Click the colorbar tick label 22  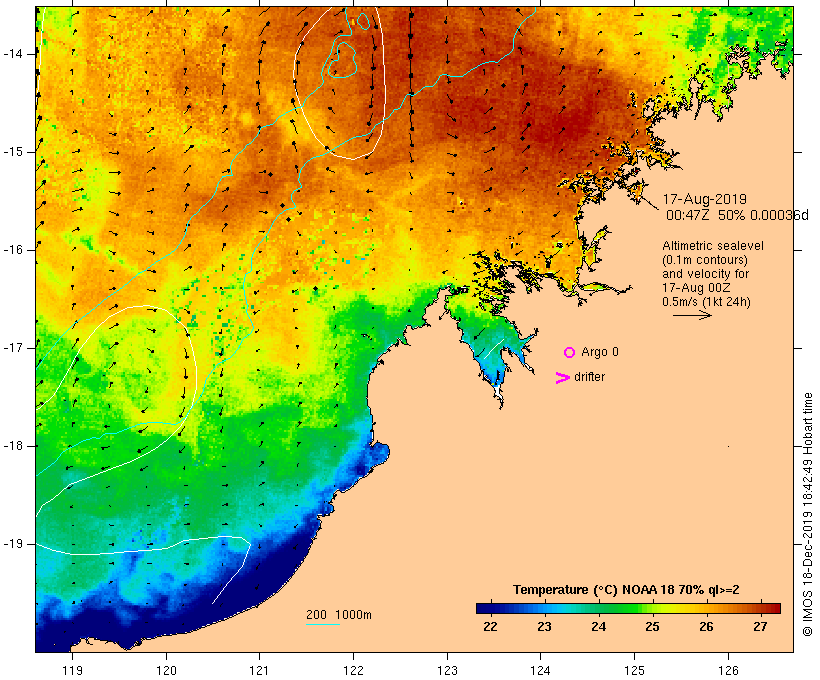tap(490, 627)
